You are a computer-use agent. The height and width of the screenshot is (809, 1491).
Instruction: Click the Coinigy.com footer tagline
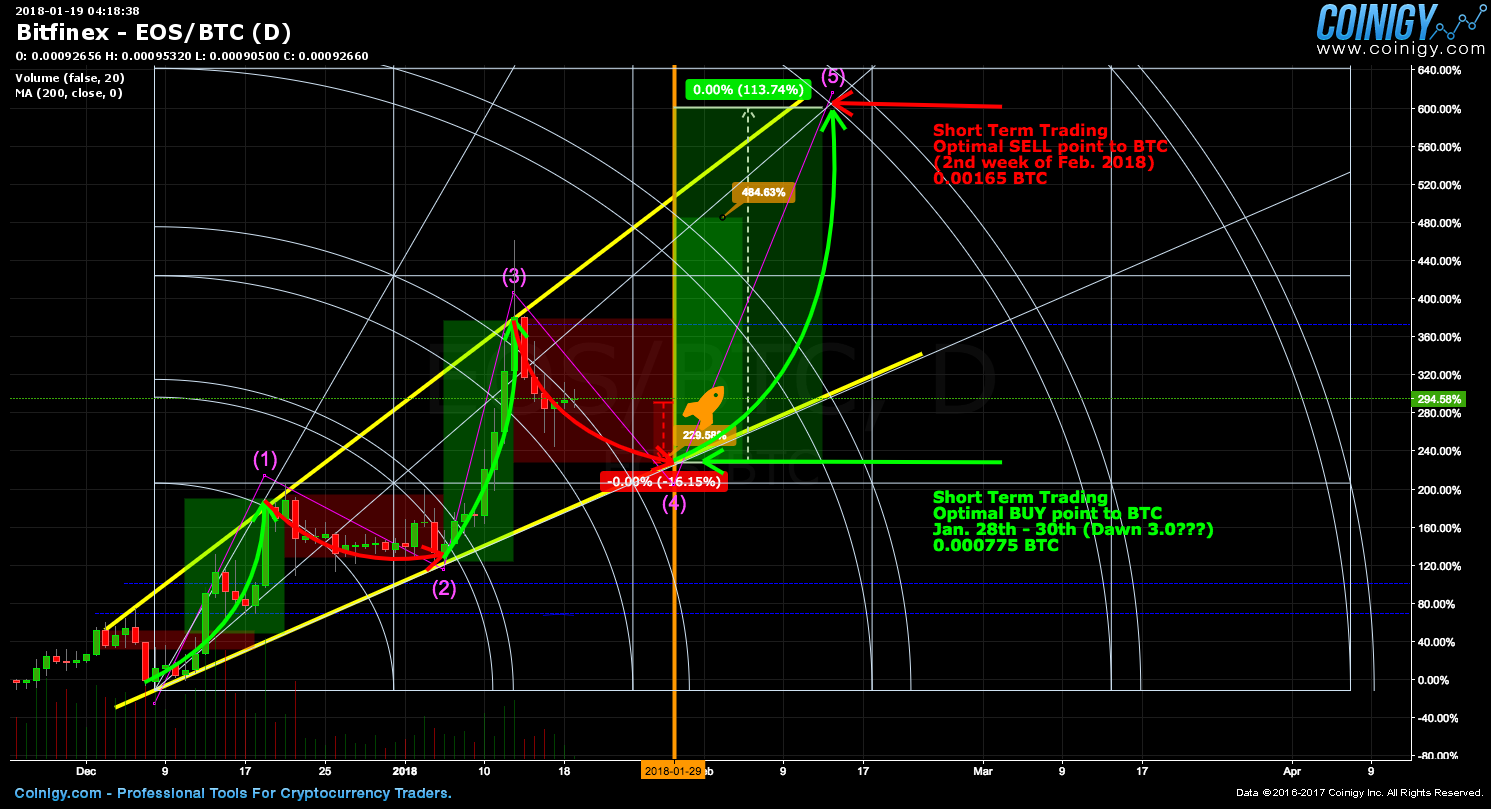233,793
